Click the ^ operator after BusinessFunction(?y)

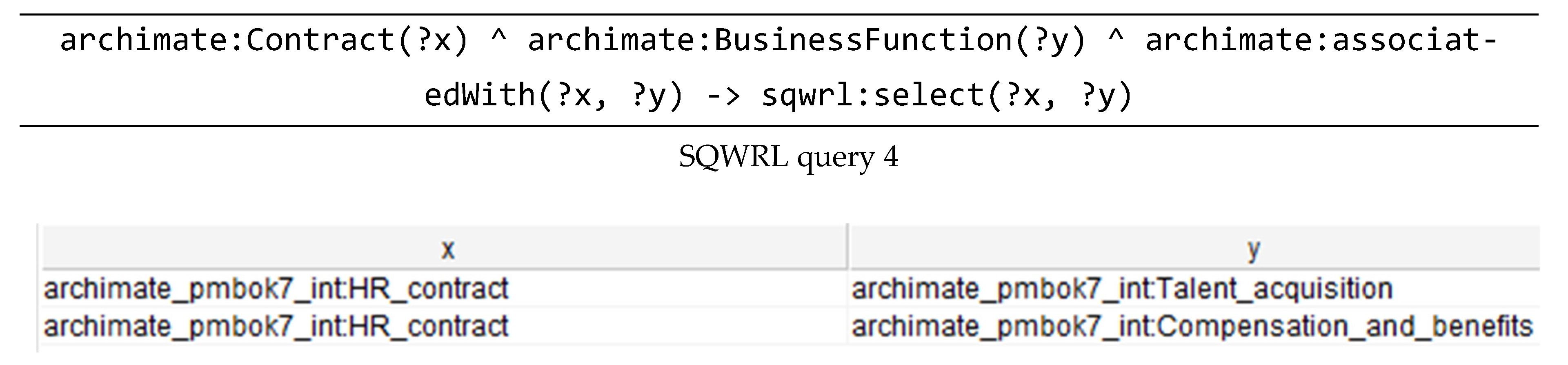1116,38
